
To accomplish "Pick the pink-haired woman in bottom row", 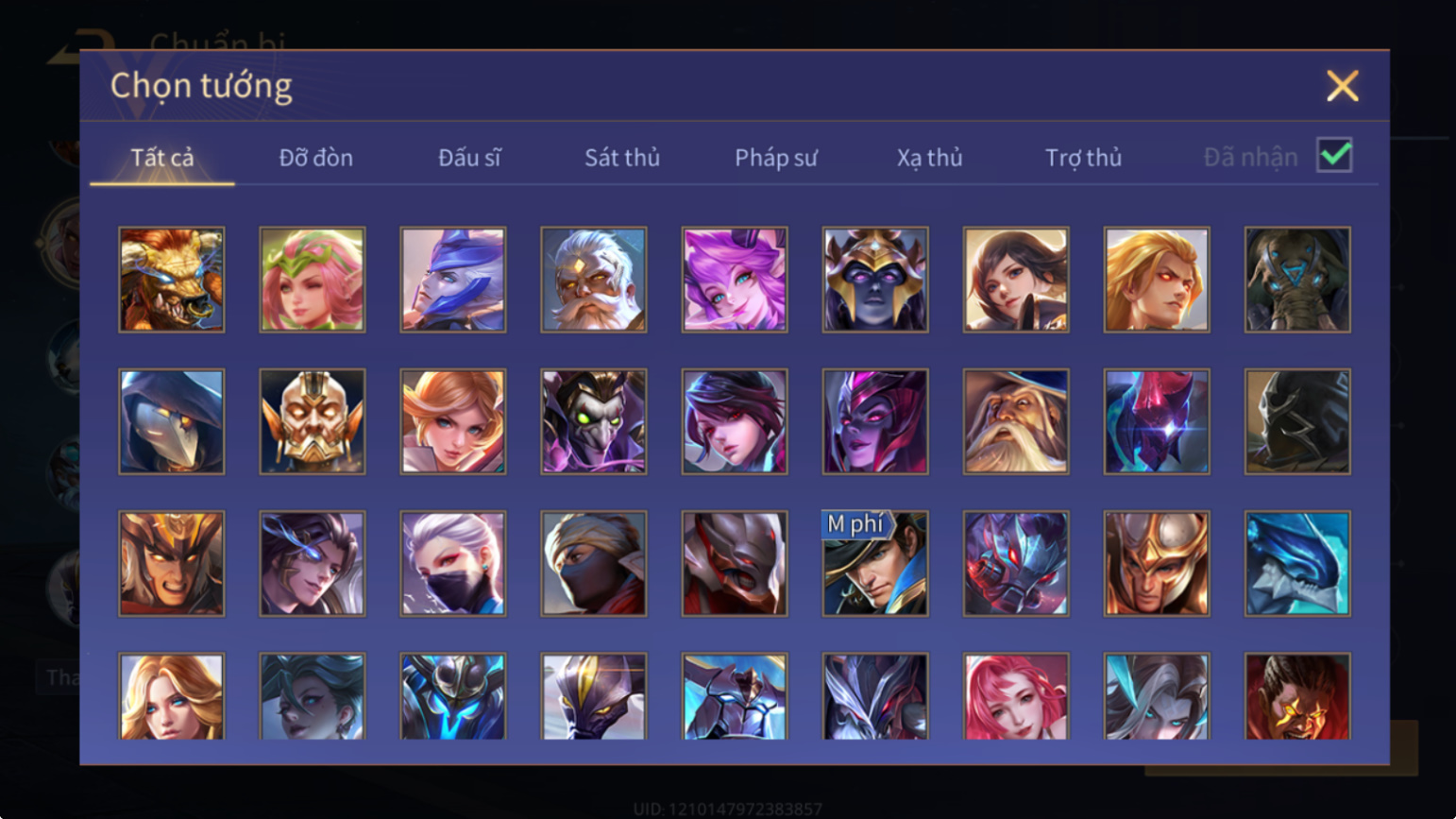I will pos(1016,696).
